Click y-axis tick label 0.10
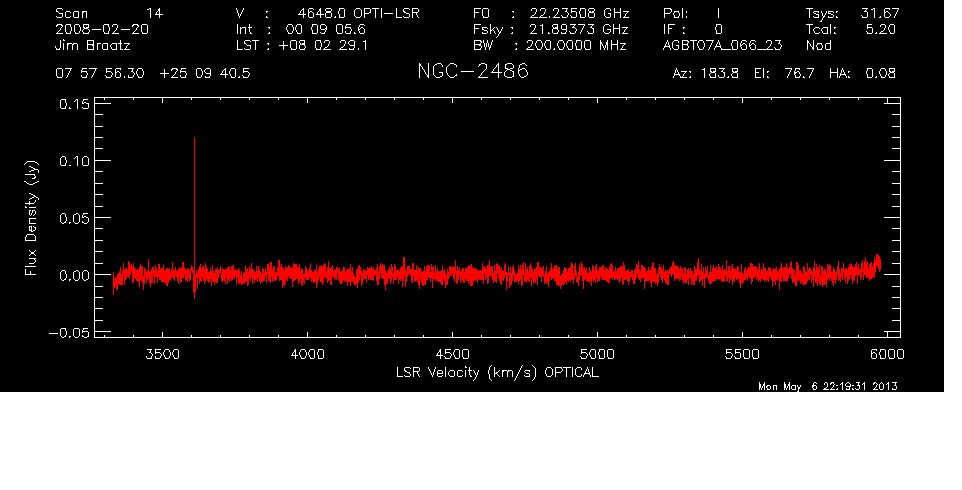The width and height of the screenshot is (962, 490). pos(74,161)
